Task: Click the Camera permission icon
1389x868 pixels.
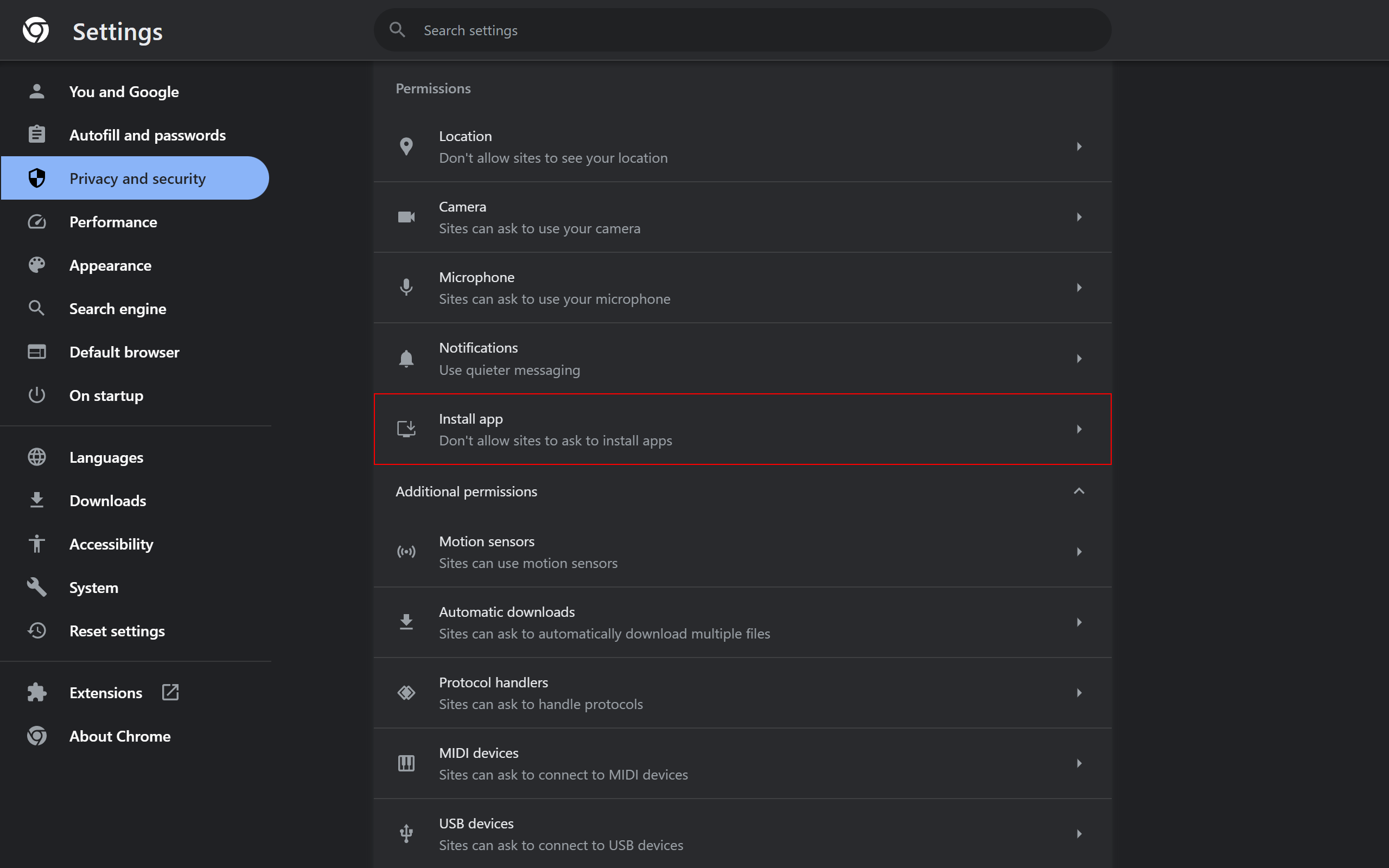Action: point(406,217)
